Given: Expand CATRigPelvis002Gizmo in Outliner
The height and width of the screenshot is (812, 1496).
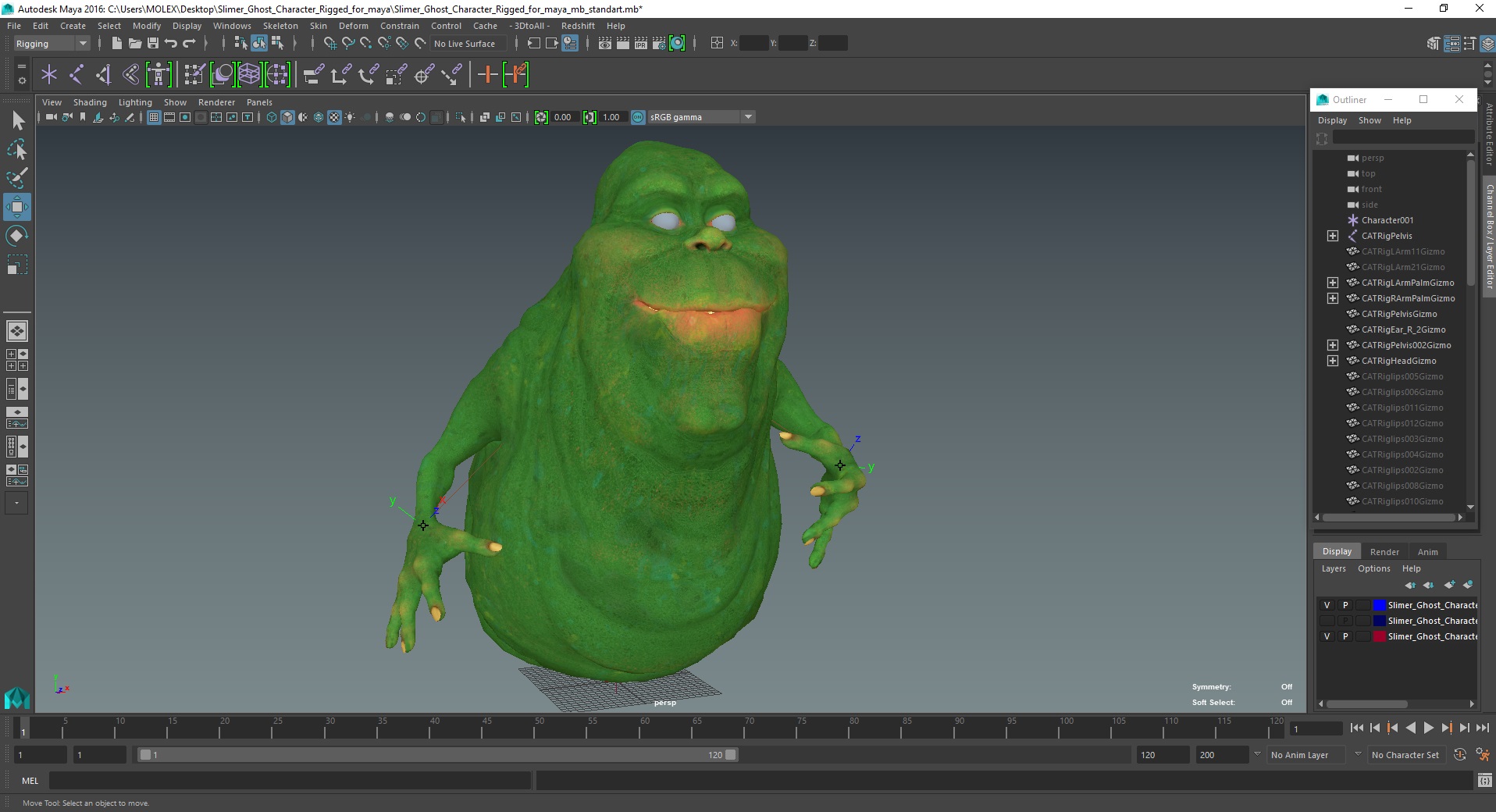Looking at the screenshot, I should click(x=1333, y=345).
